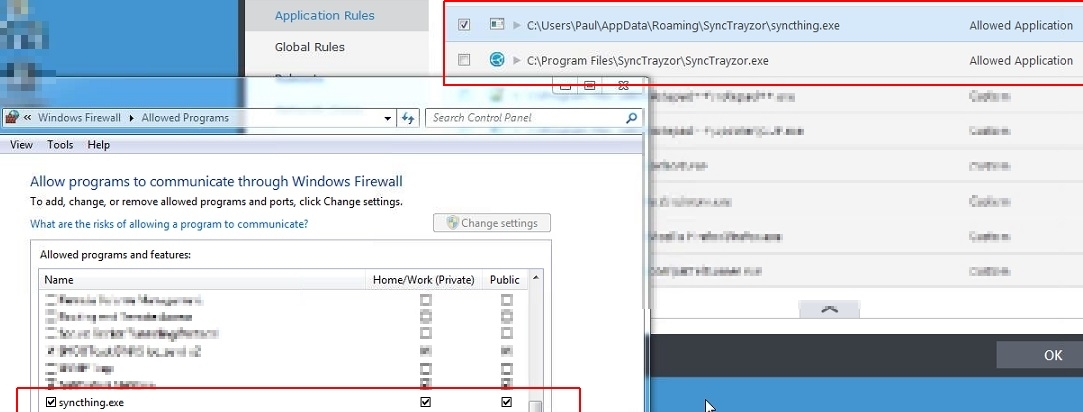Click the scrollbar thumb beside the syncthing.exe row
The width and height of the screenshot is (1083, 412).
click(x=536, y=406)
